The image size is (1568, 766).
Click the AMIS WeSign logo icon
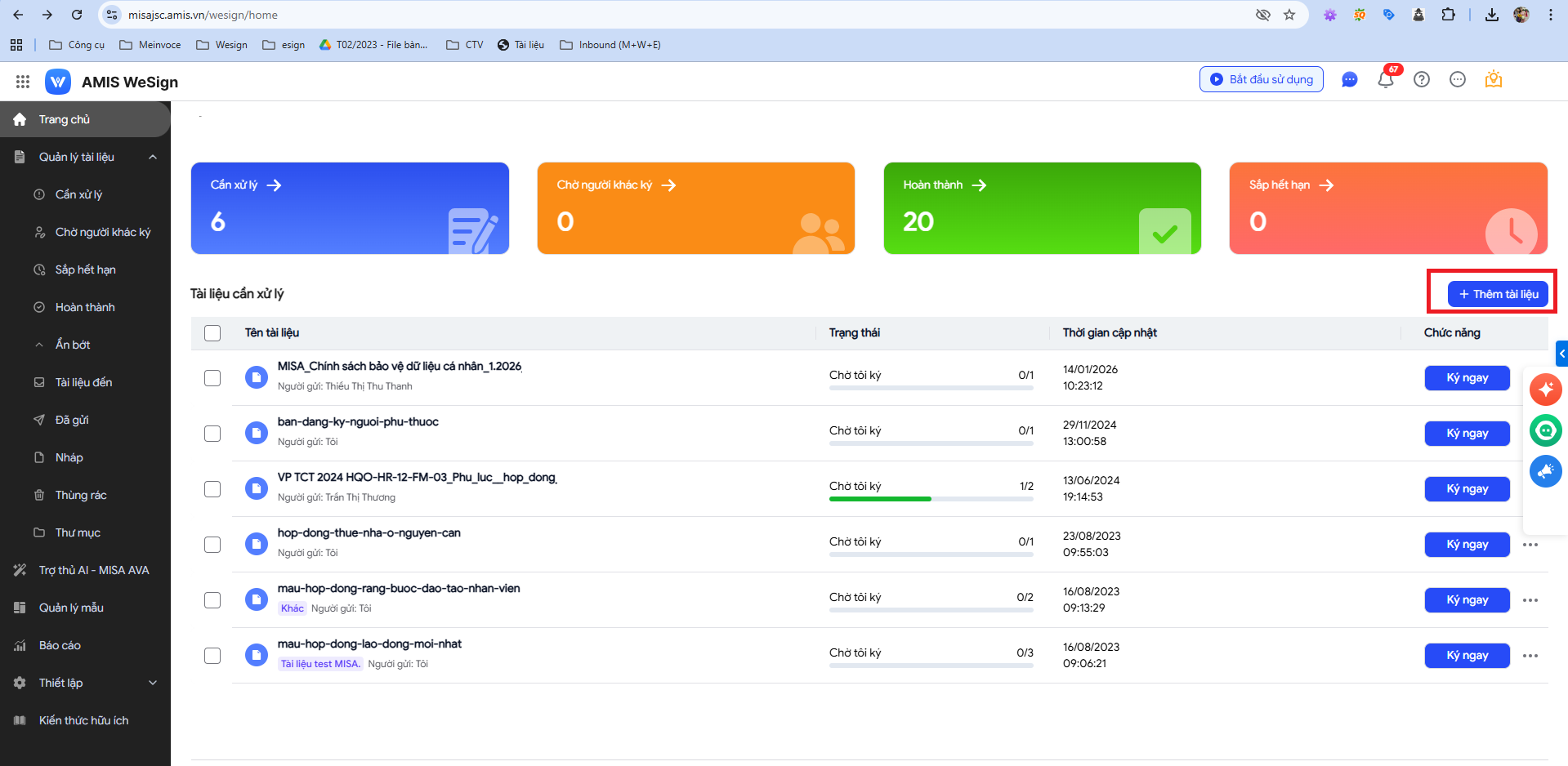click(x=58, y=82)
